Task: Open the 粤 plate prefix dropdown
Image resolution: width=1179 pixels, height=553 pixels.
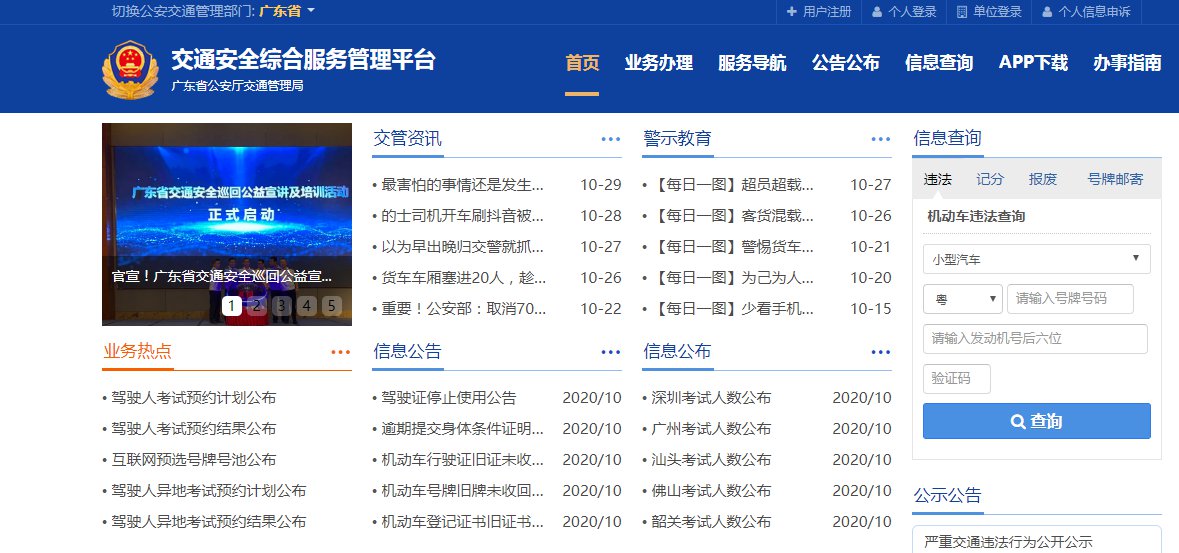Action: [x=962, y=299]
